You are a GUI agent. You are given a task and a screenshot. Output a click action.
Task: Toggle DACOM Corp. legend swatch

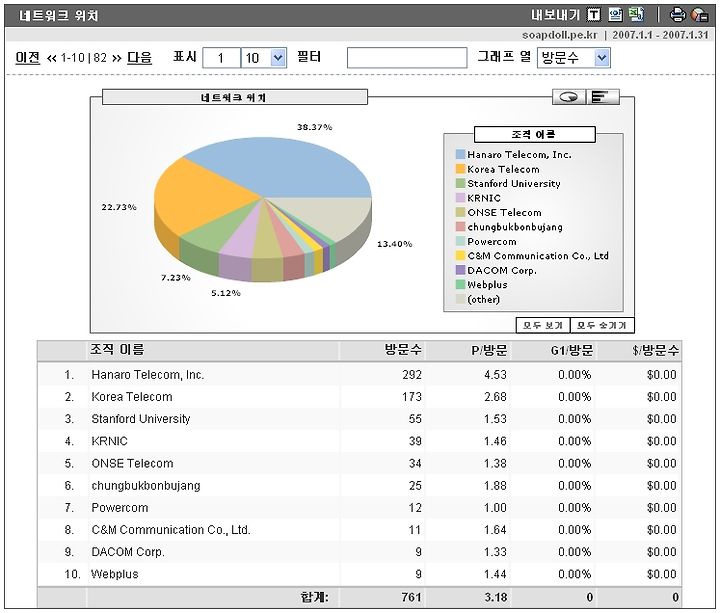click(x=461, y=270)
